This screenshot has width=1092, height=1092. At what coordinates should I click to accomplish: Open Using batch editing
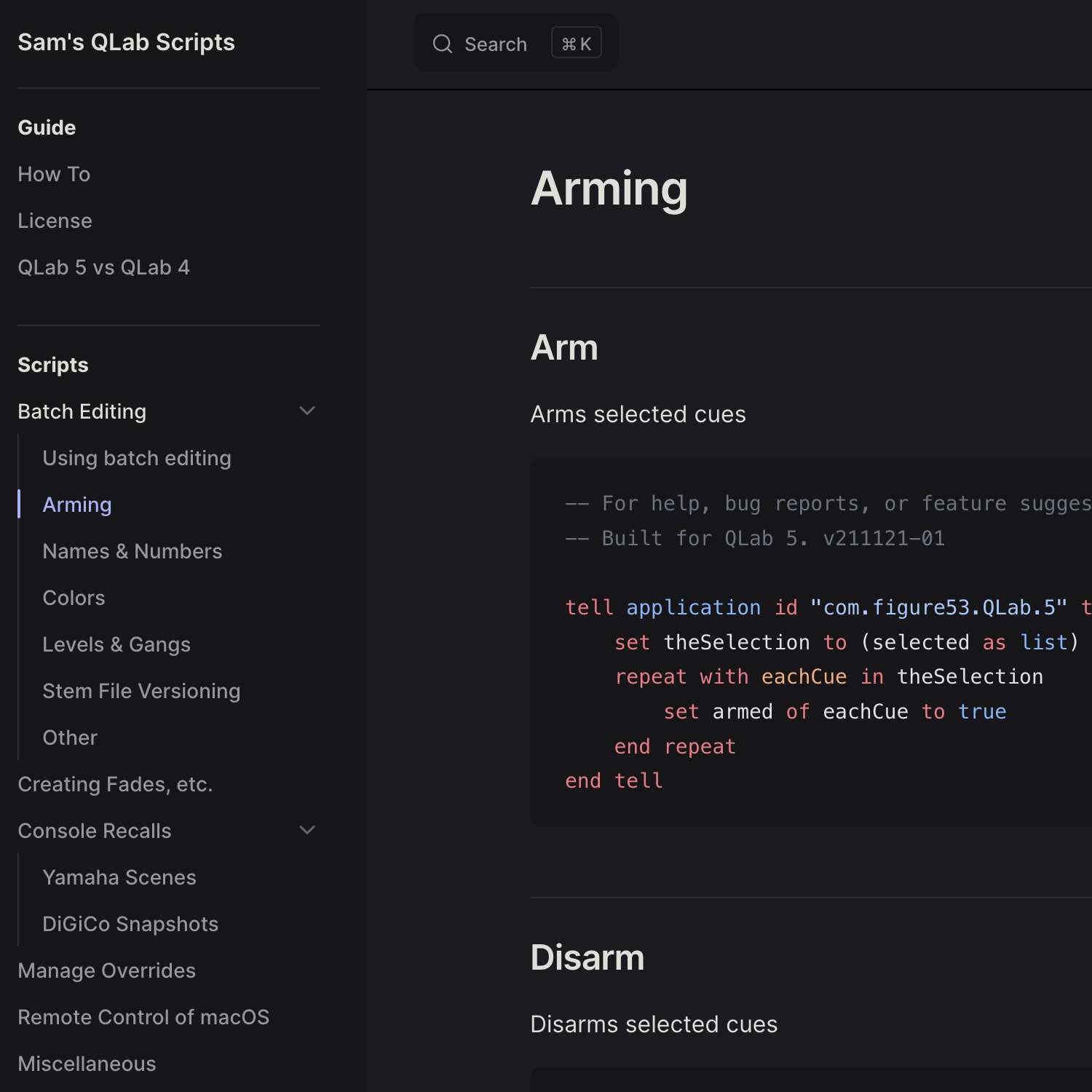coord(137,458)
